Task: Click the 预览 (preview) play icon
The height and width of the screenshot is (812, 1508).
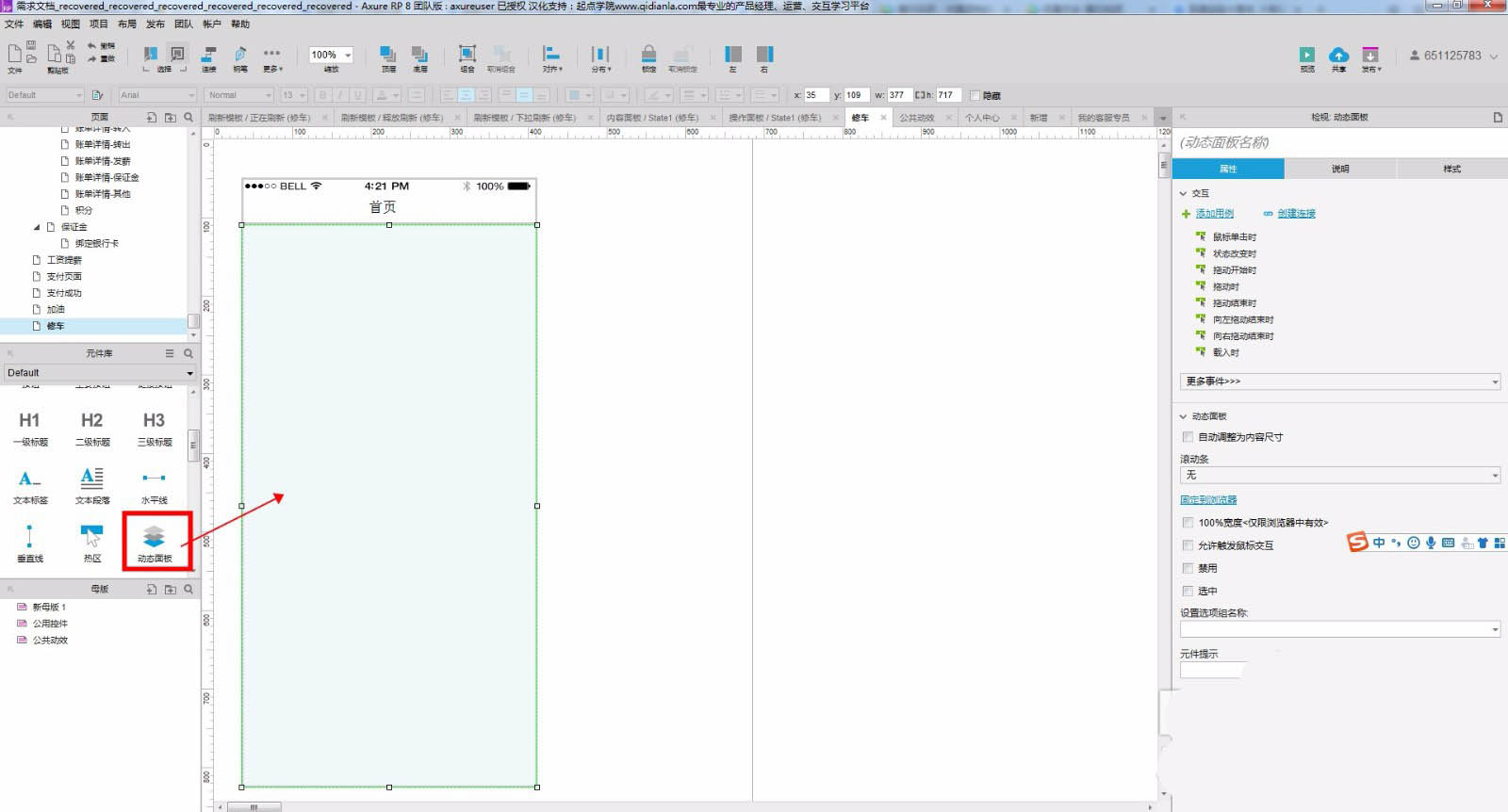Action: (x=1306, y=56)
